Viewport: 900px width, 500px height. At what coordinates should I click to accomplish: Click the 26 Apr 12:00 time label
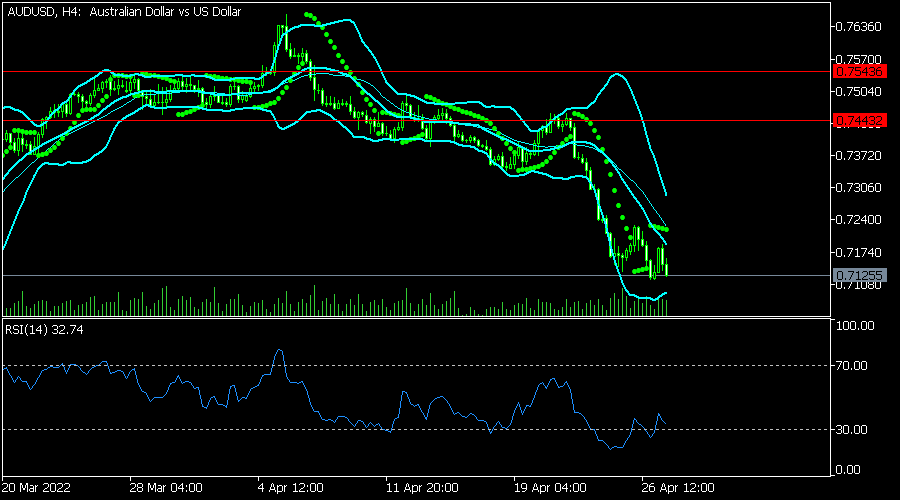[x=678, y=488]
